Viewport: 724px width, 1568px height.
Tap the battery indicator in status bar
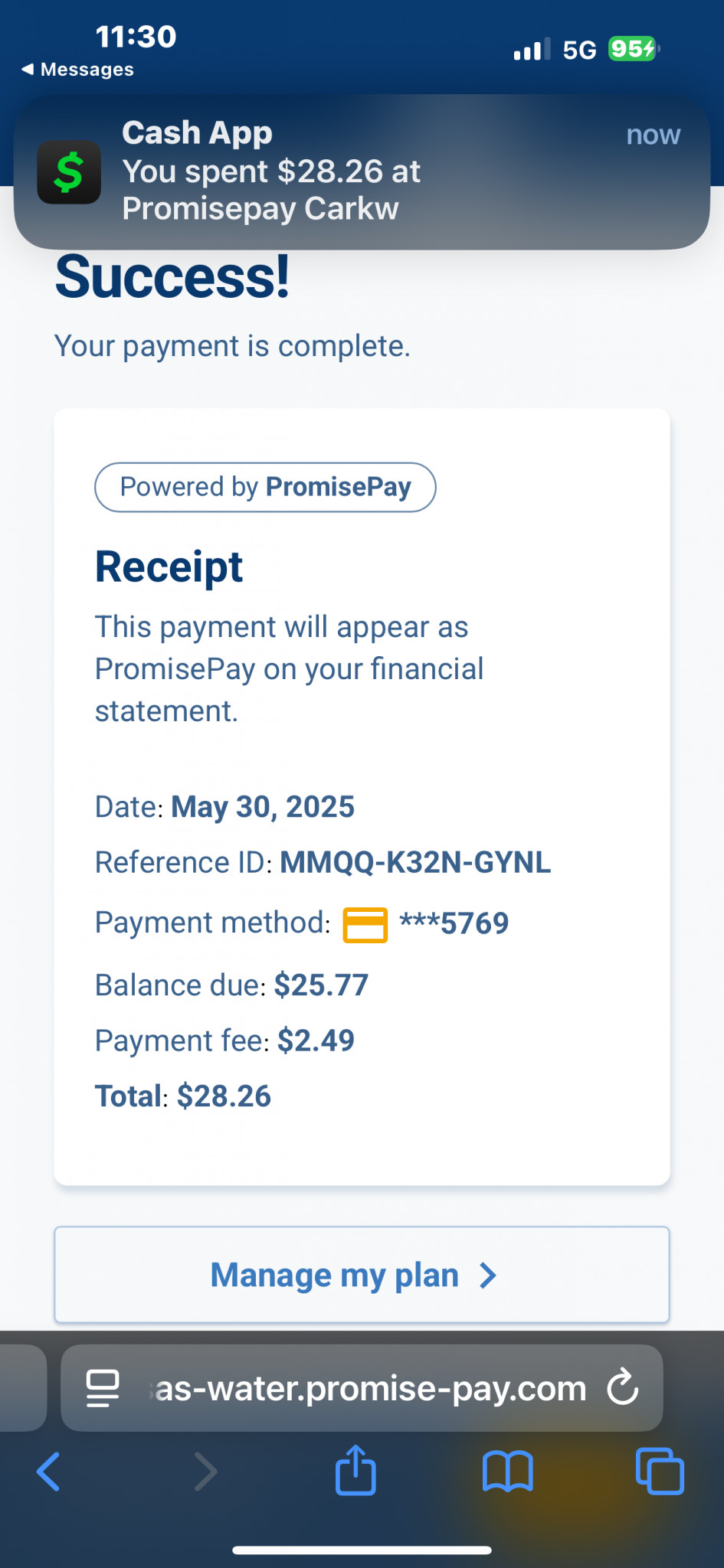coord(634,49)
